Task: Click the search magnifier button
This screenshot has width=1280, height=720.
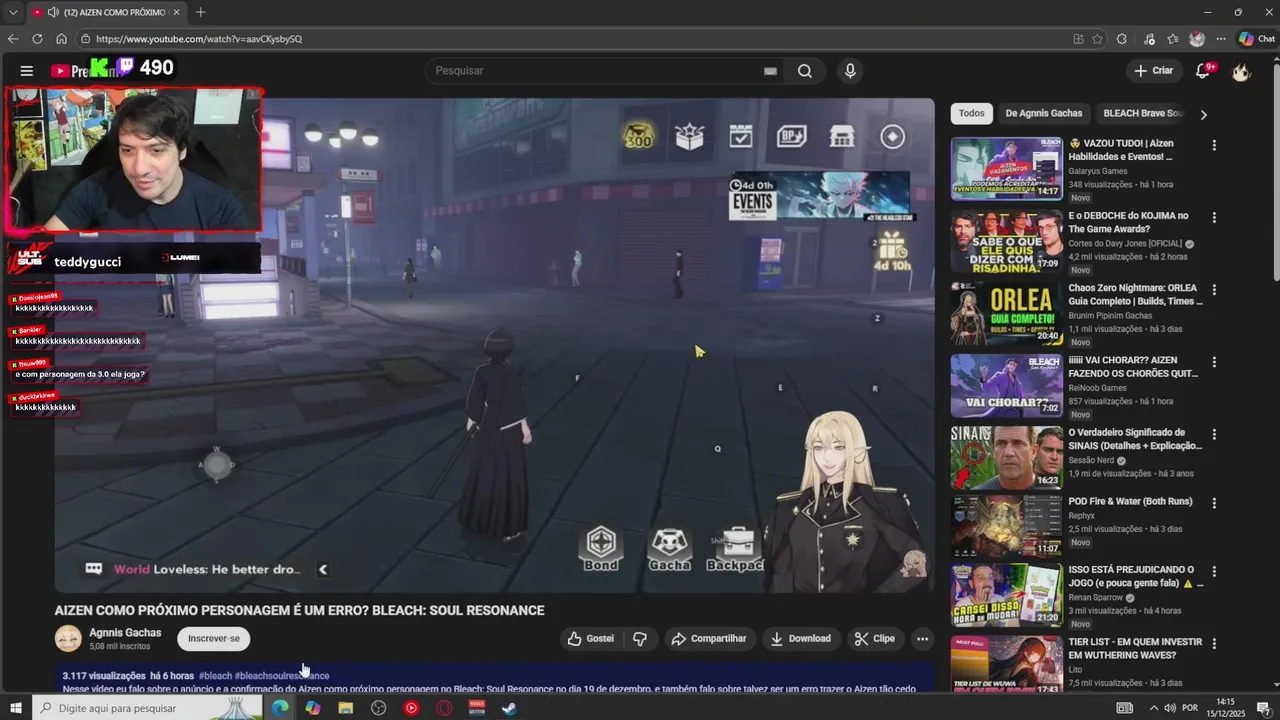Action: [x=805, y=71]
